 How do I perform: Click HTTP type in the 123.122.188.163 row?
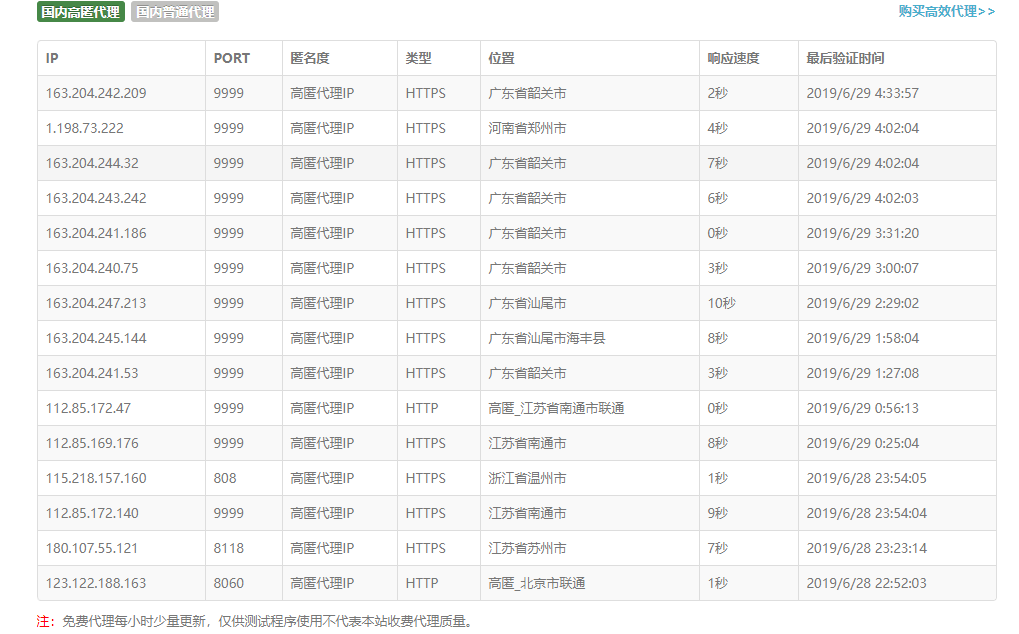422,585
